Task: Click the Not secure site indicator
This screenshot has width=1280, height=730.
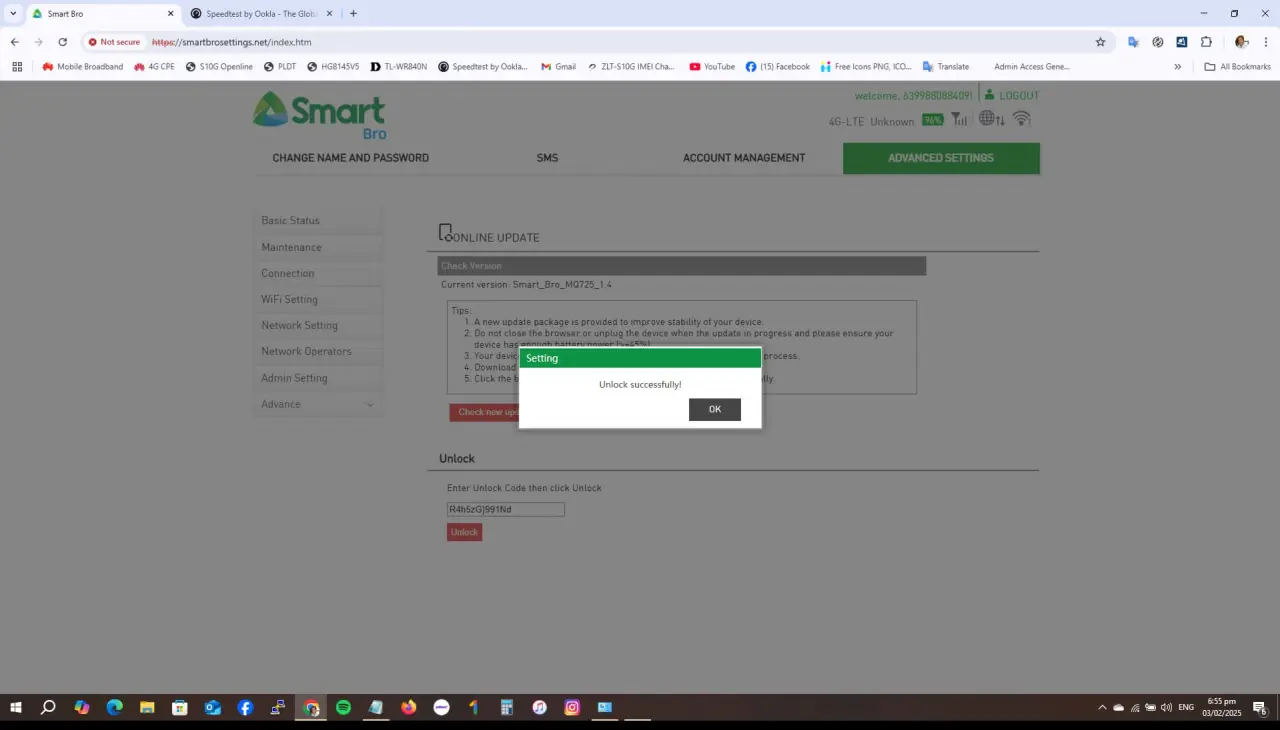Action: tap(114, 42)
